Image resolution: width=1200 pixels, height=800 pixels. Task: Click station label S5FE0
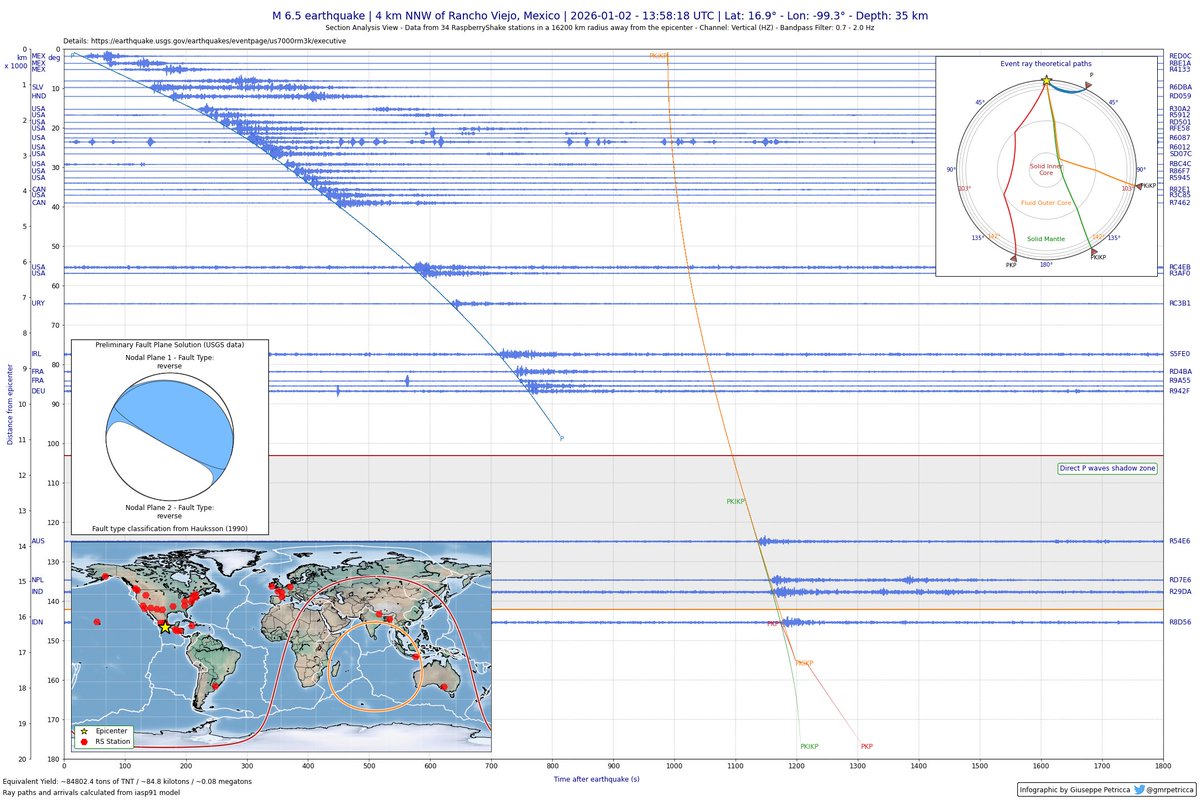1180,354
